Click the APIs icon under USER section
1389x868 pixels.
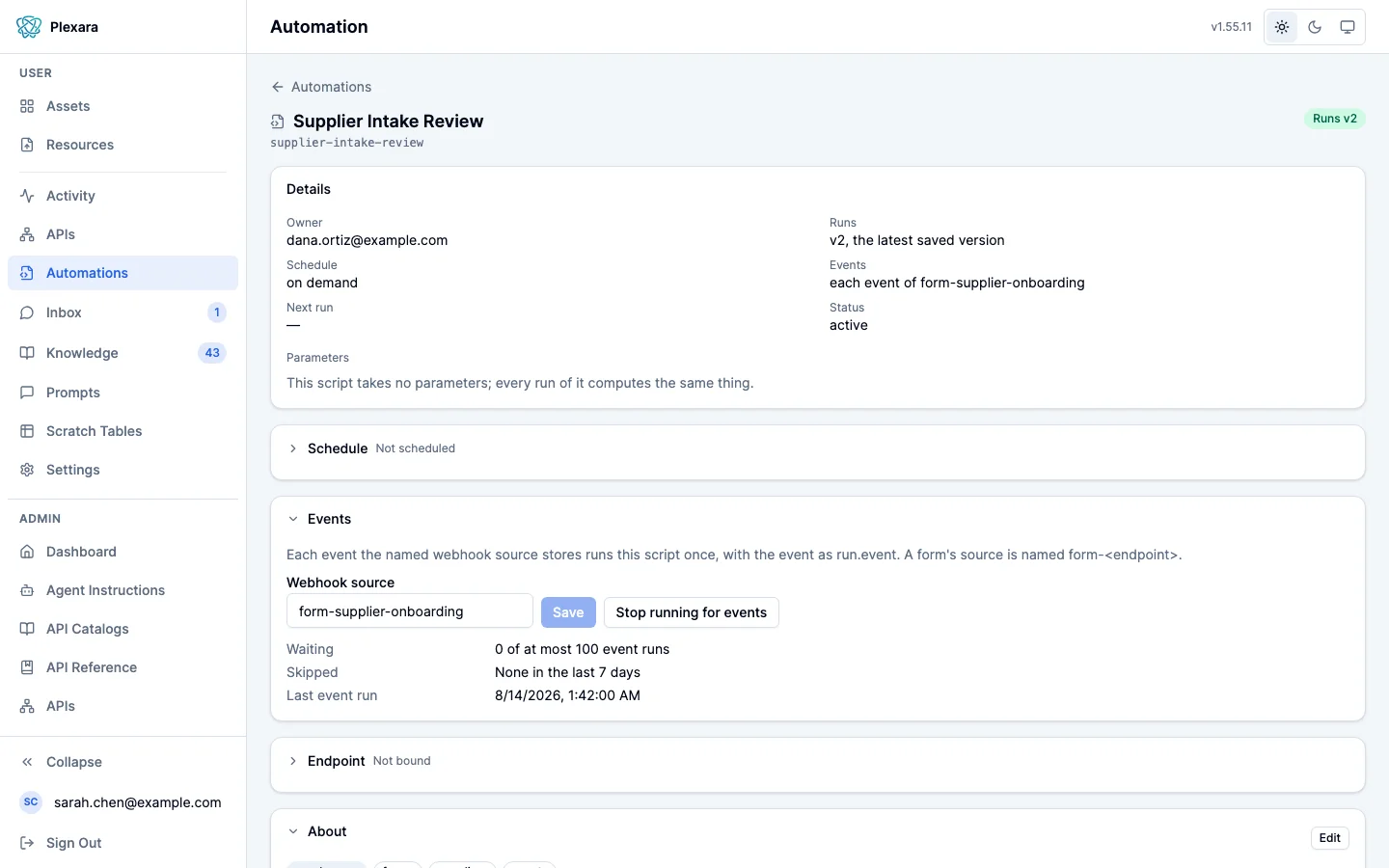point(27,234)
